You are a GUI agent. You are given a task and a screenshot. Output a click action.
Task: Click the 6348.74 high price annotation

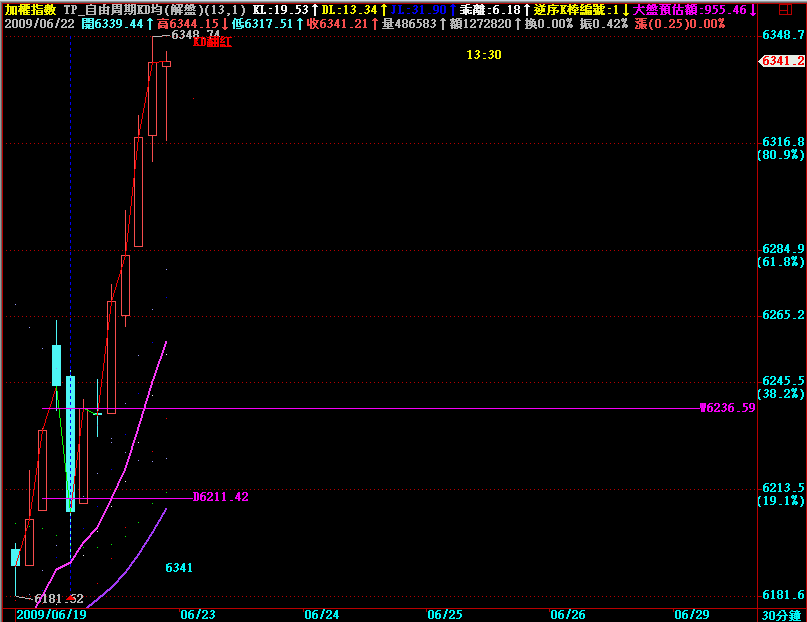point(195,34)
